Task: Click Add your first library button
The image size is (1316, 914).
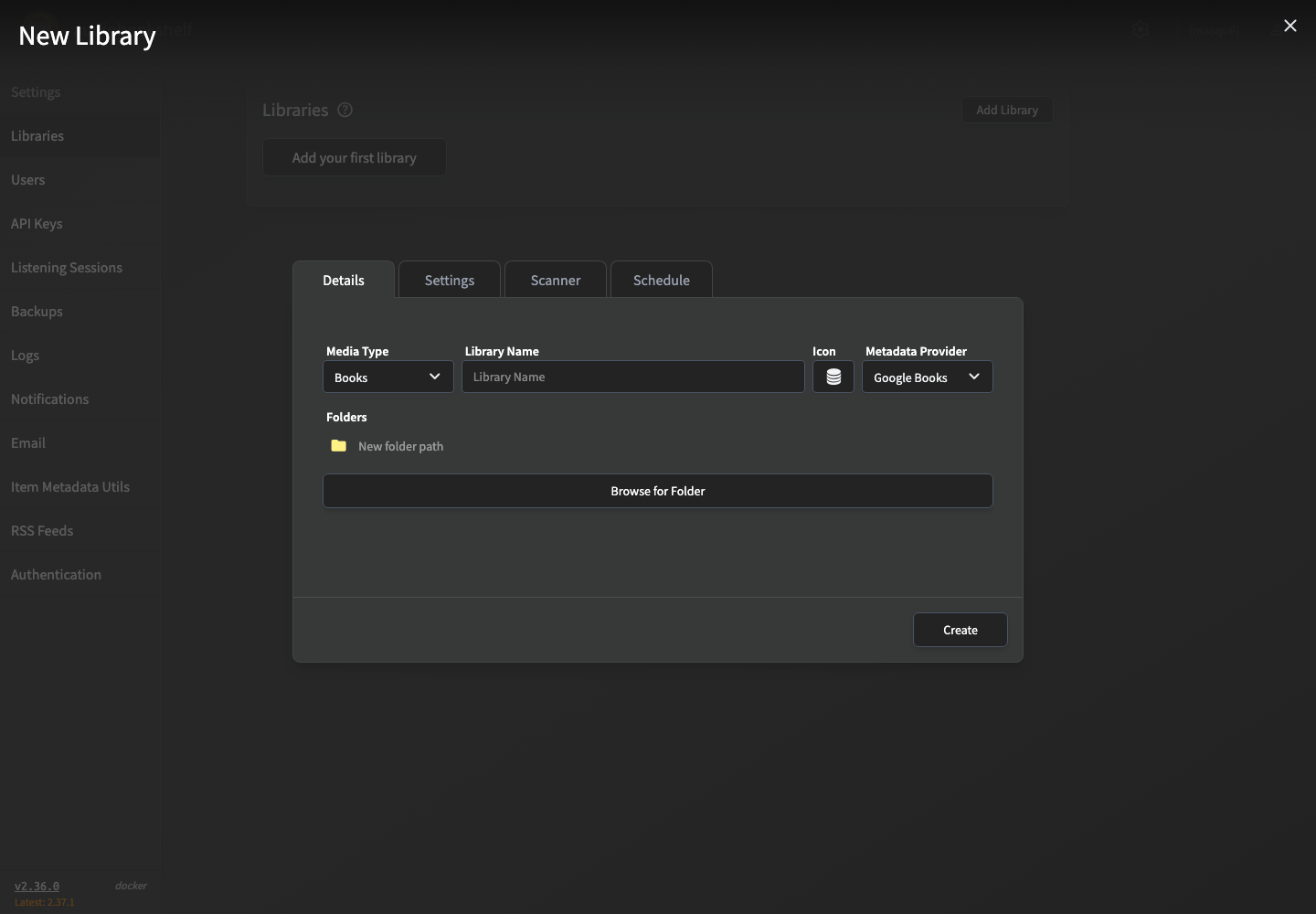Action: (355, 157)
